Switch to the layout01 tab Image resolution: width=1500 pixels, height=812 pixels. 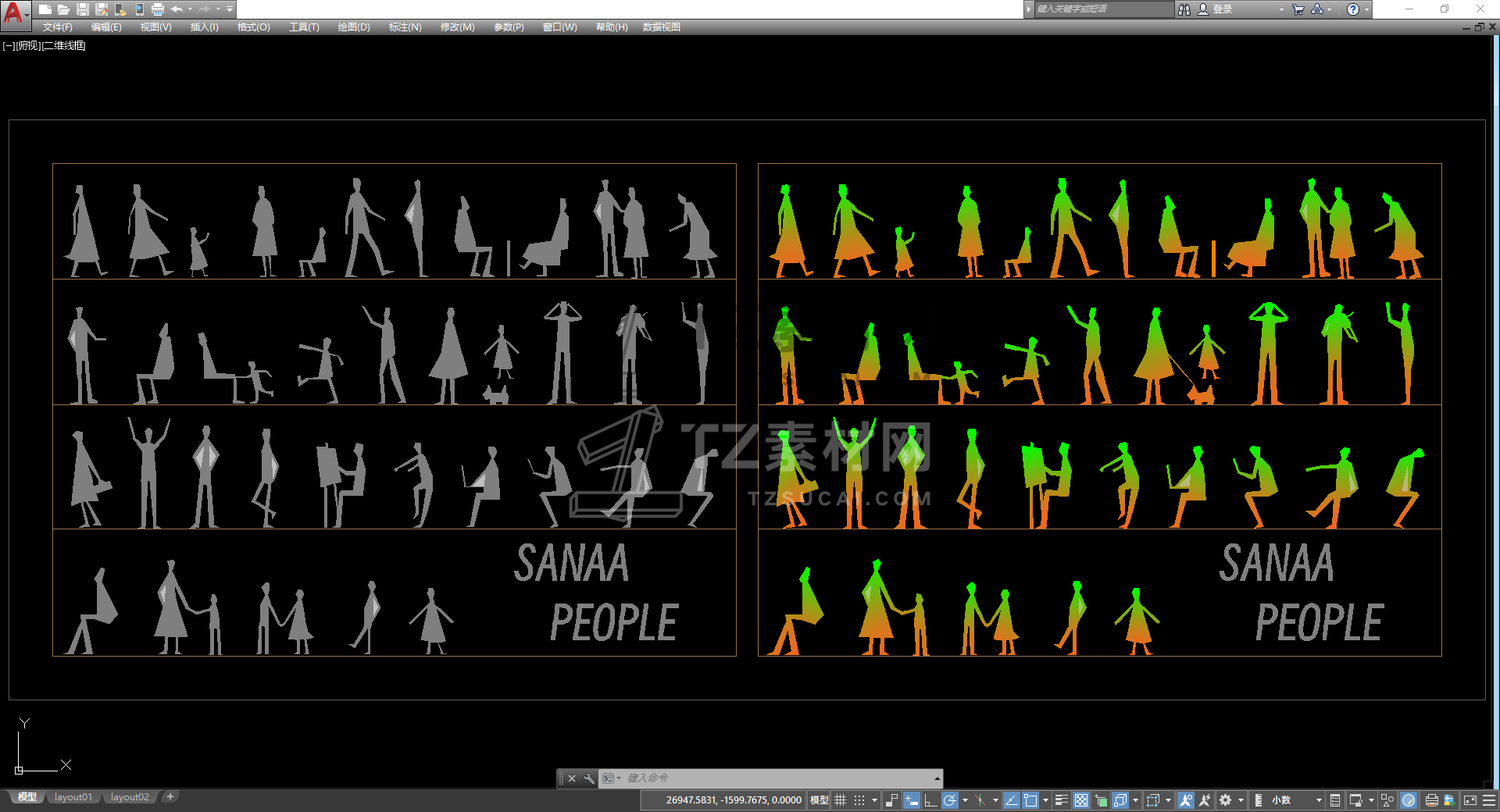(73, 797)
